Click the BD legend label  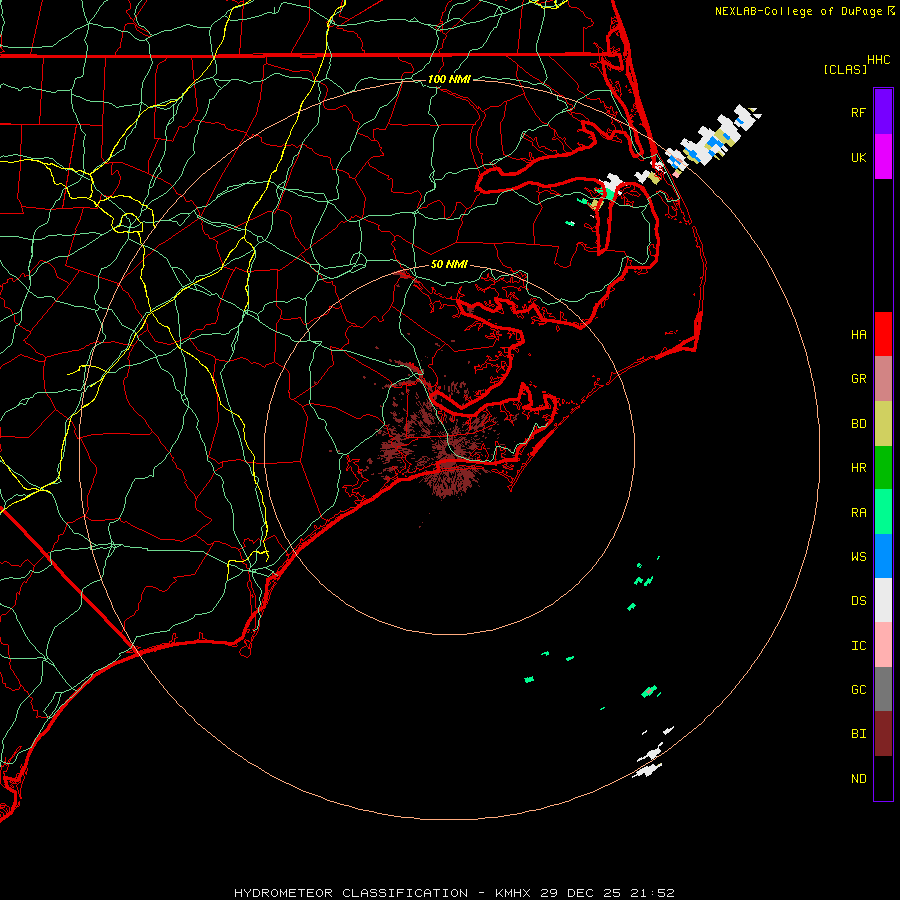click(x=858, y=424)
